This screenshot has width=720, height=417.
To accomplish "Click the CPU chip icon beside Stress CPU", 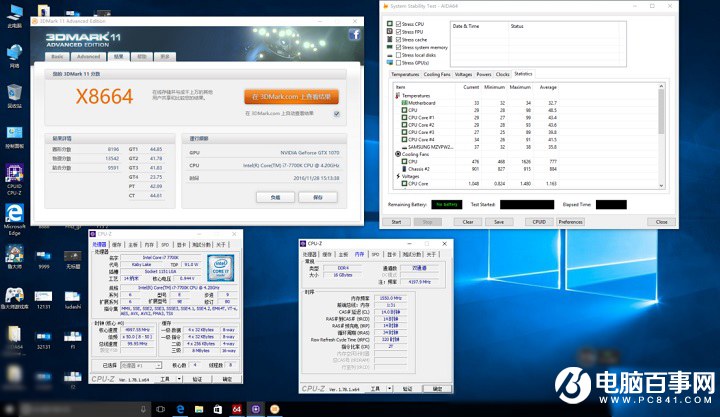I will pos(390,23).
